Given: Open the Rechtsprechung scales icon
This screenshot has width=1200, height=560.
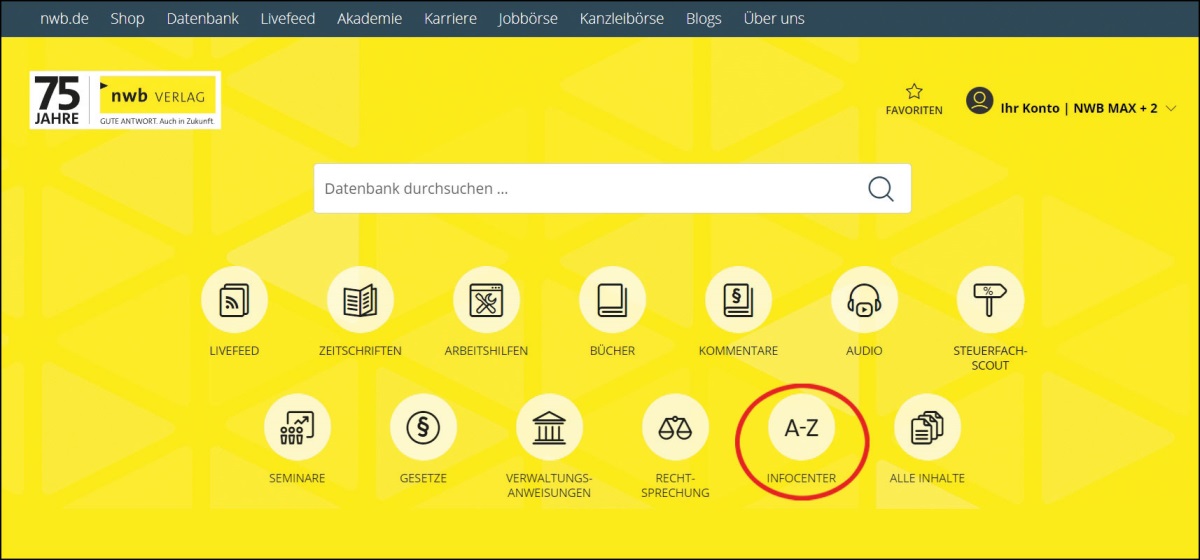Looking at the screenshot, I should click(x=675, y=428).
